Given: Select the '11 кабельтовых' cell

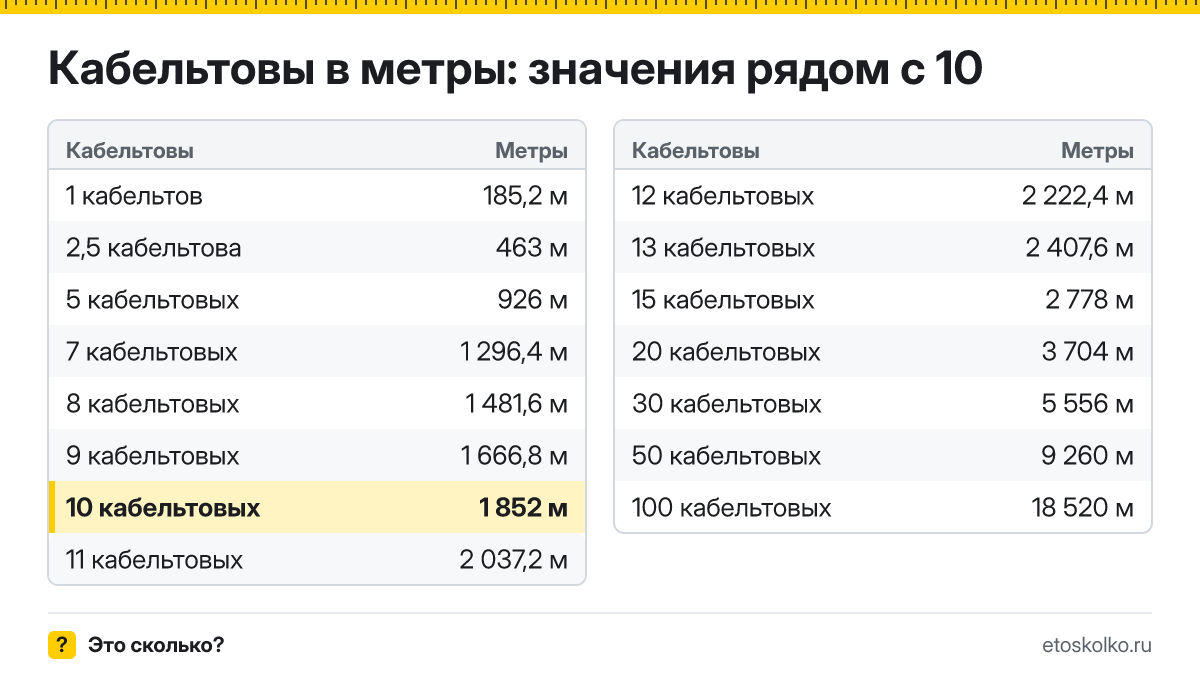Looking at the screenshot, I should coord(154,560).
